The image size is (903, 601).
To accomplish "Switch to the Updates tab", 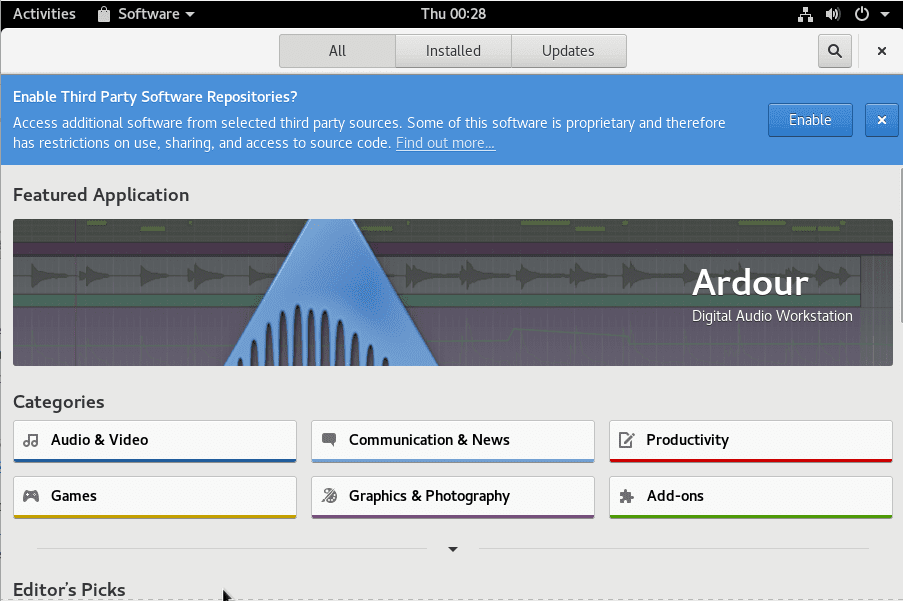I will [x=568, y=51].
